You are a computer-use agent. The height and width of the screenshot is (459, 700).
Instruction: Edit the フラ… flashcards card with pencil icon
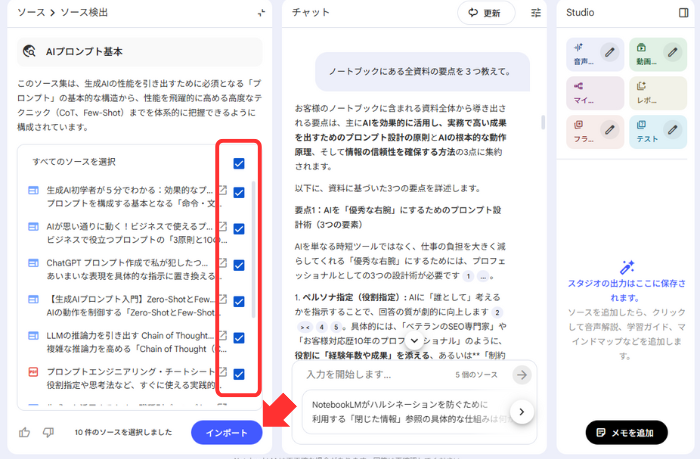(609, 130)
